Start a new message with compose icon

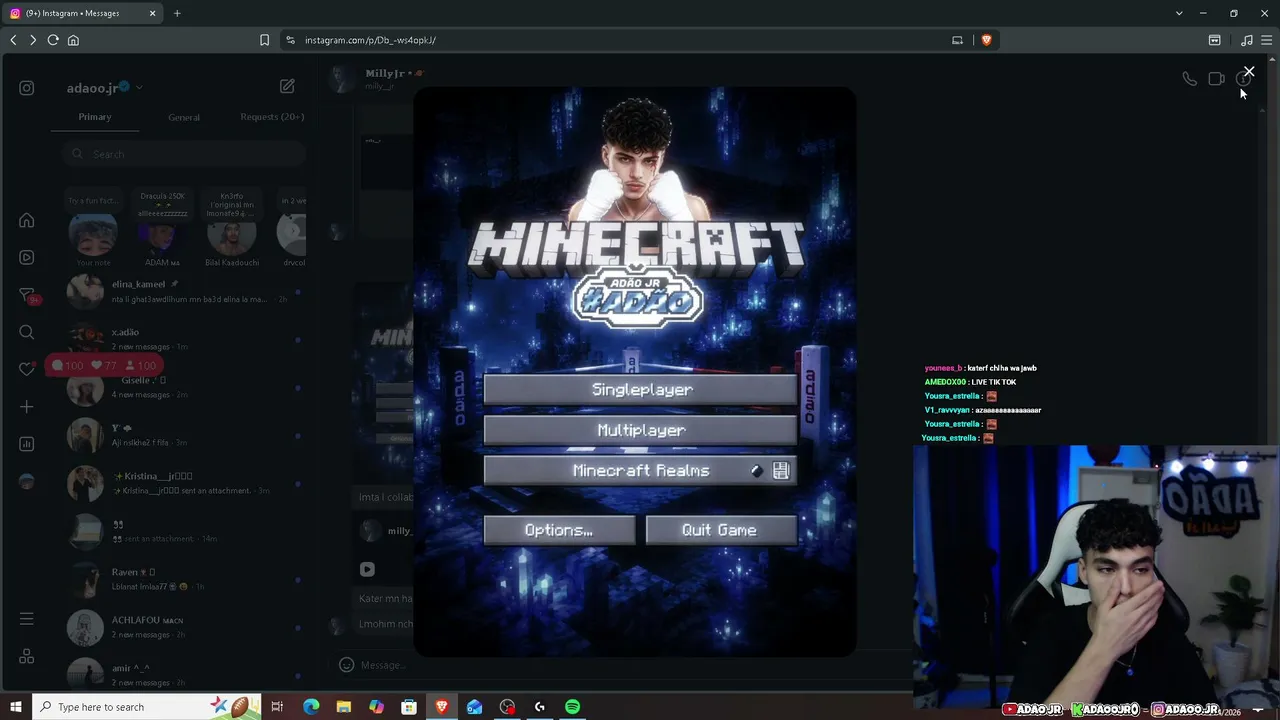click(x=287, y=86)
